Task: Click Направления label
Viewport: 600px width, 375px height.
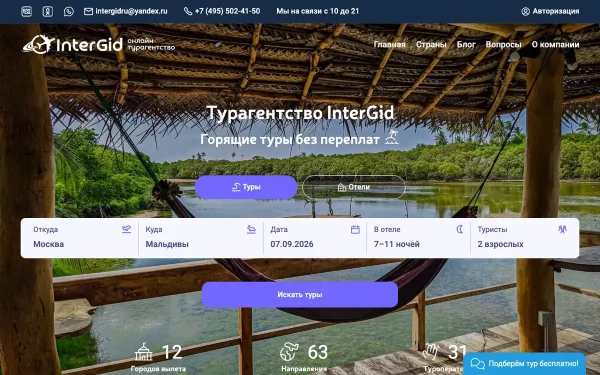Action: [304, 369]
